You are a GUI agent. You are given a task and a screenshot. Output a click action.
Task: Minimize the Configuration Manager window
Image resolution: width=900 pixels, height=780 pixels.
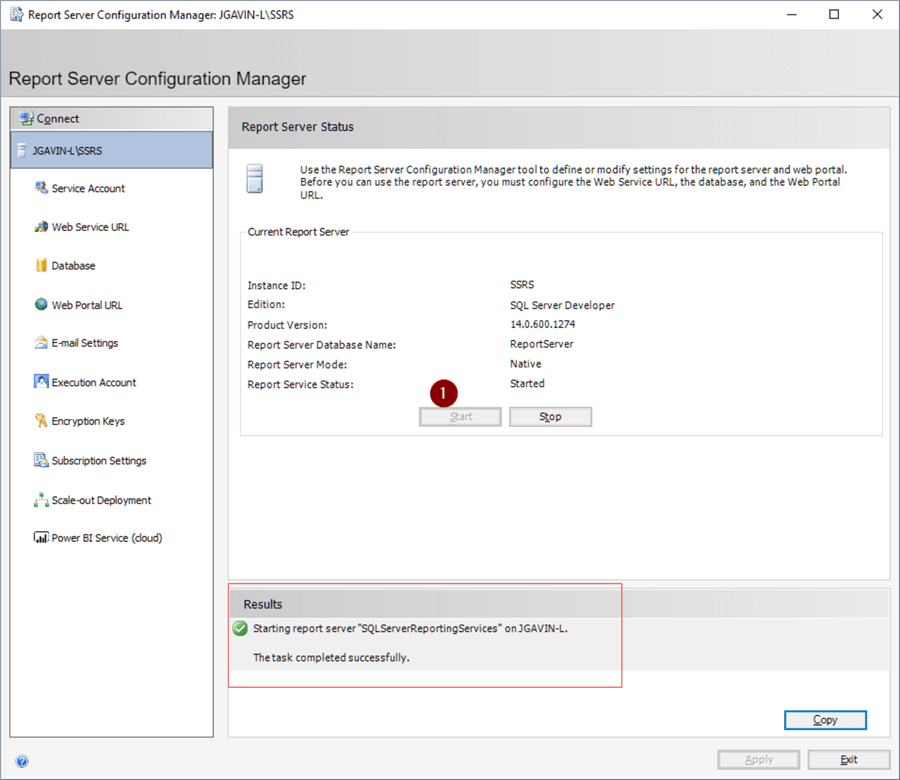point(792,14)
